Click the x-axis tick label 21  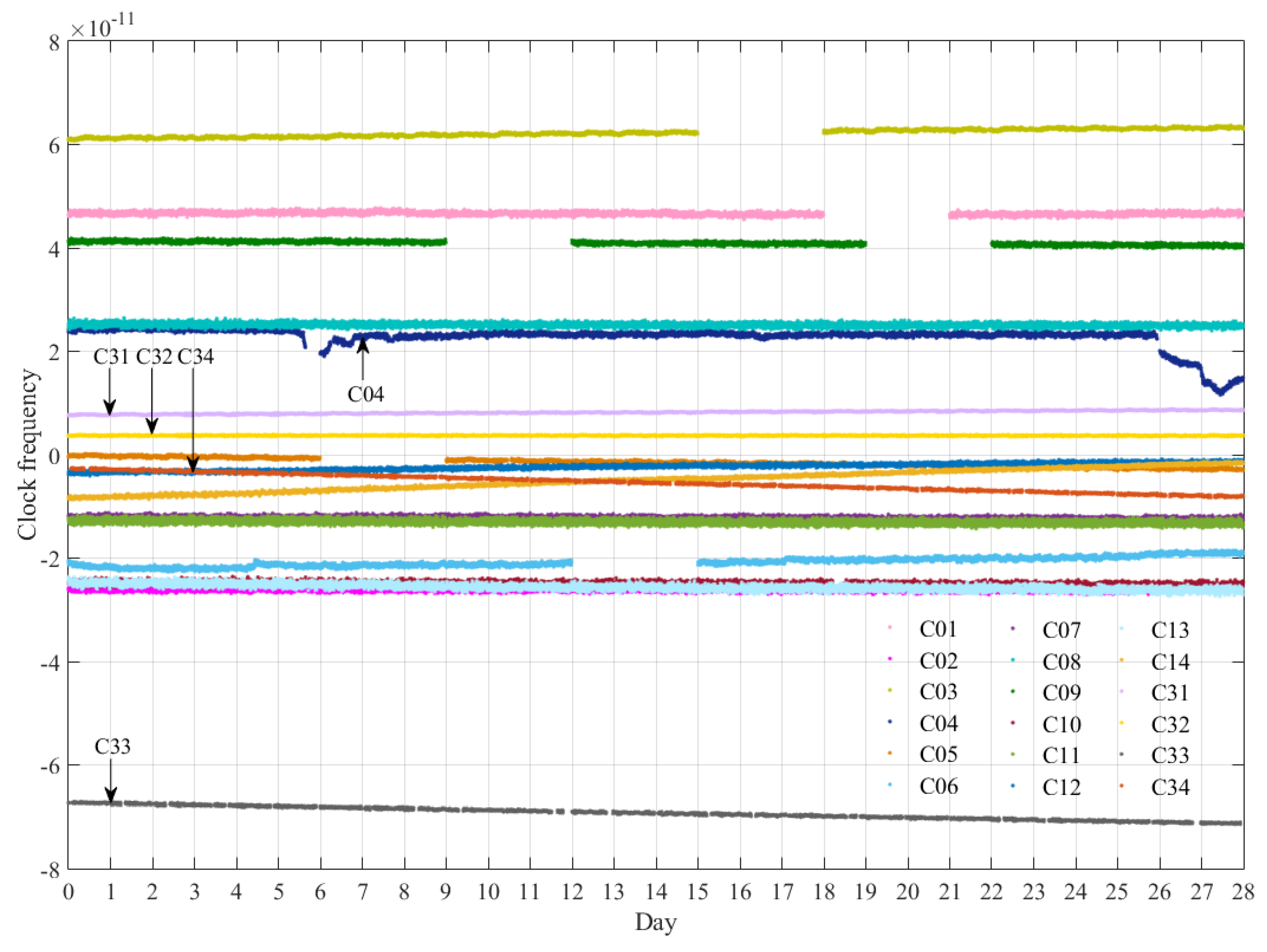tap(950, 891)
